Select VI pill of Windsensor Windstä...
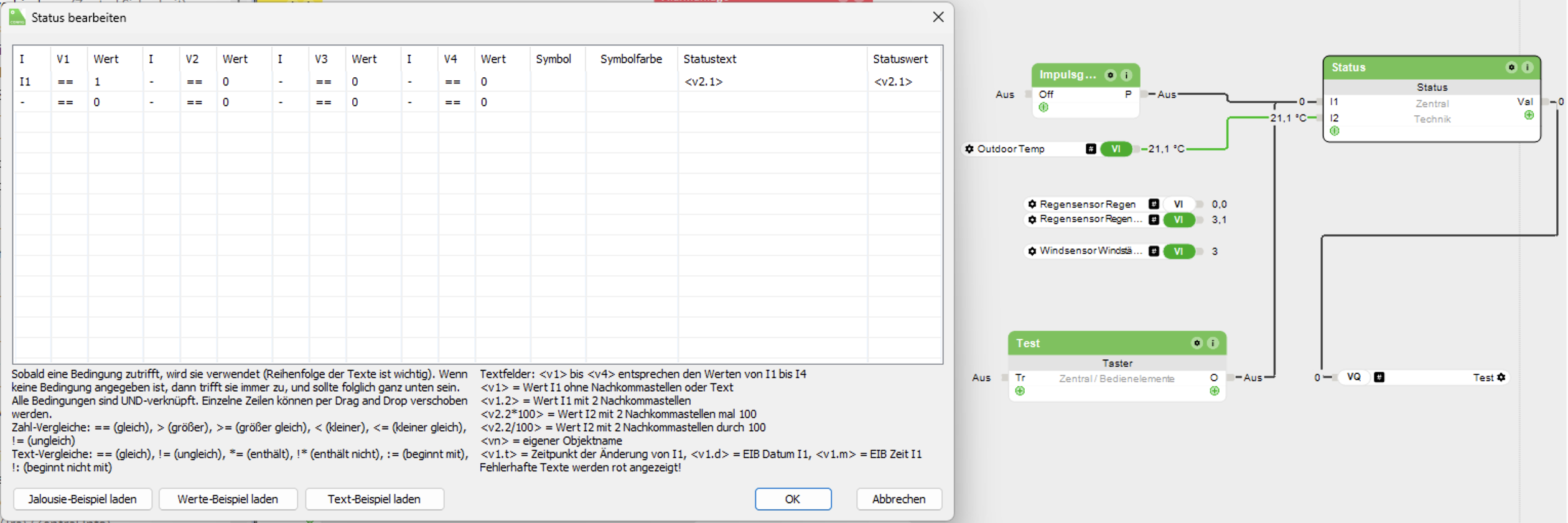Image resolution: width=1568 pixels, height=523 pixels. click(x=1179, y=252)
